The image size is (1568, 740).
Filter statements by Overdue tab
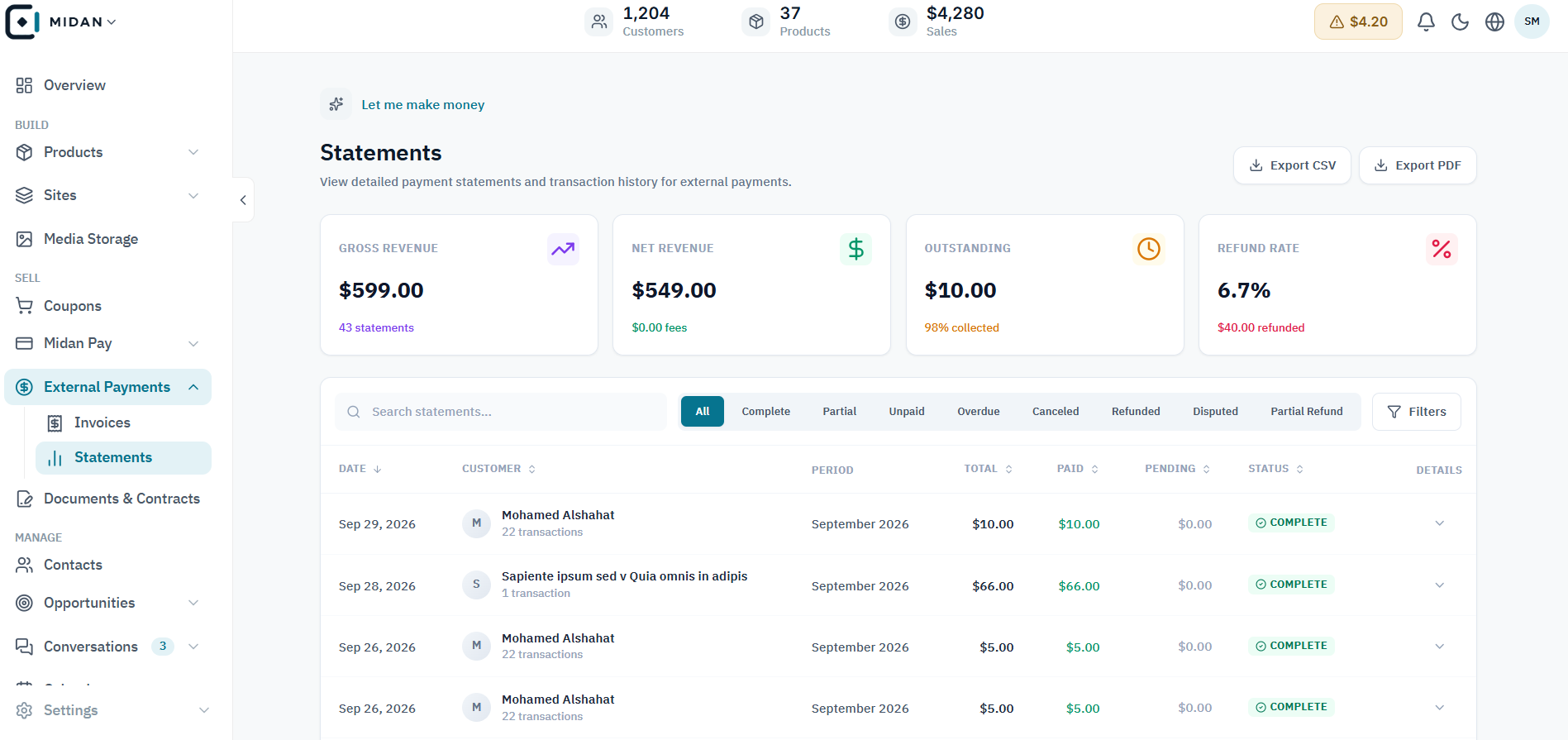pyautogui.click(x=979, y=412)
